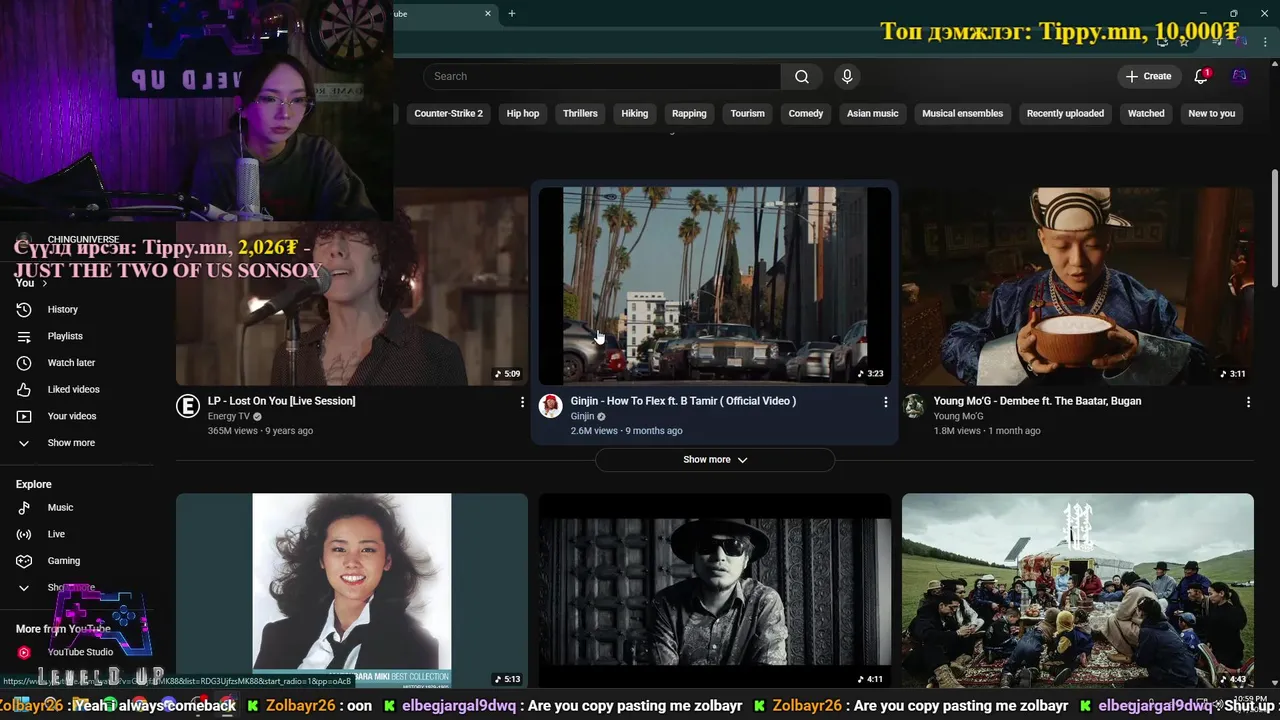1280x720 pixels.
Task: Open options menu for Ginjin How To Flex
Action: coord(885,402)
